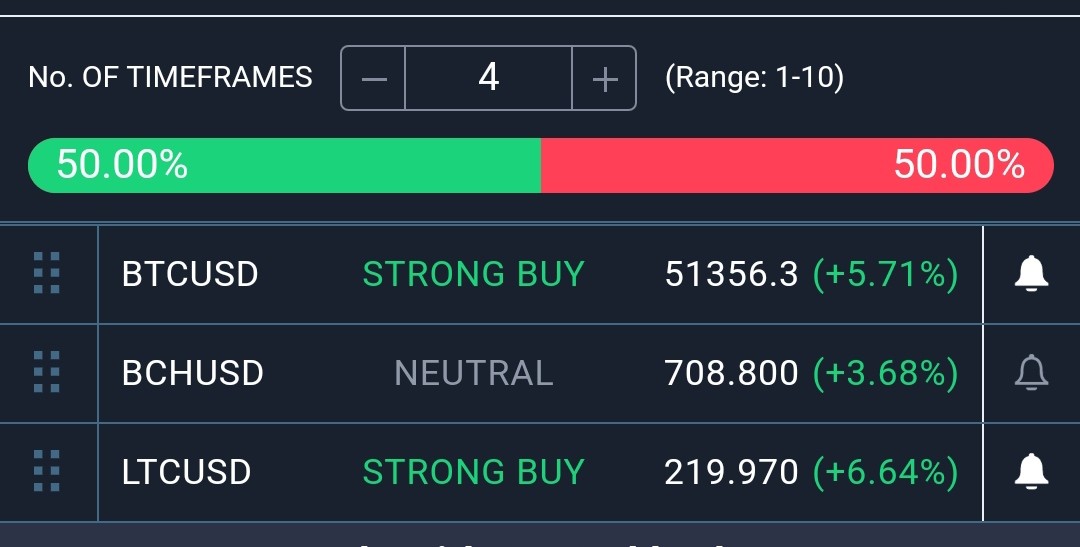Toggle the BTCUSD alert bell
This screenshot has height=547, width=1080.
tap(1031, 274)
